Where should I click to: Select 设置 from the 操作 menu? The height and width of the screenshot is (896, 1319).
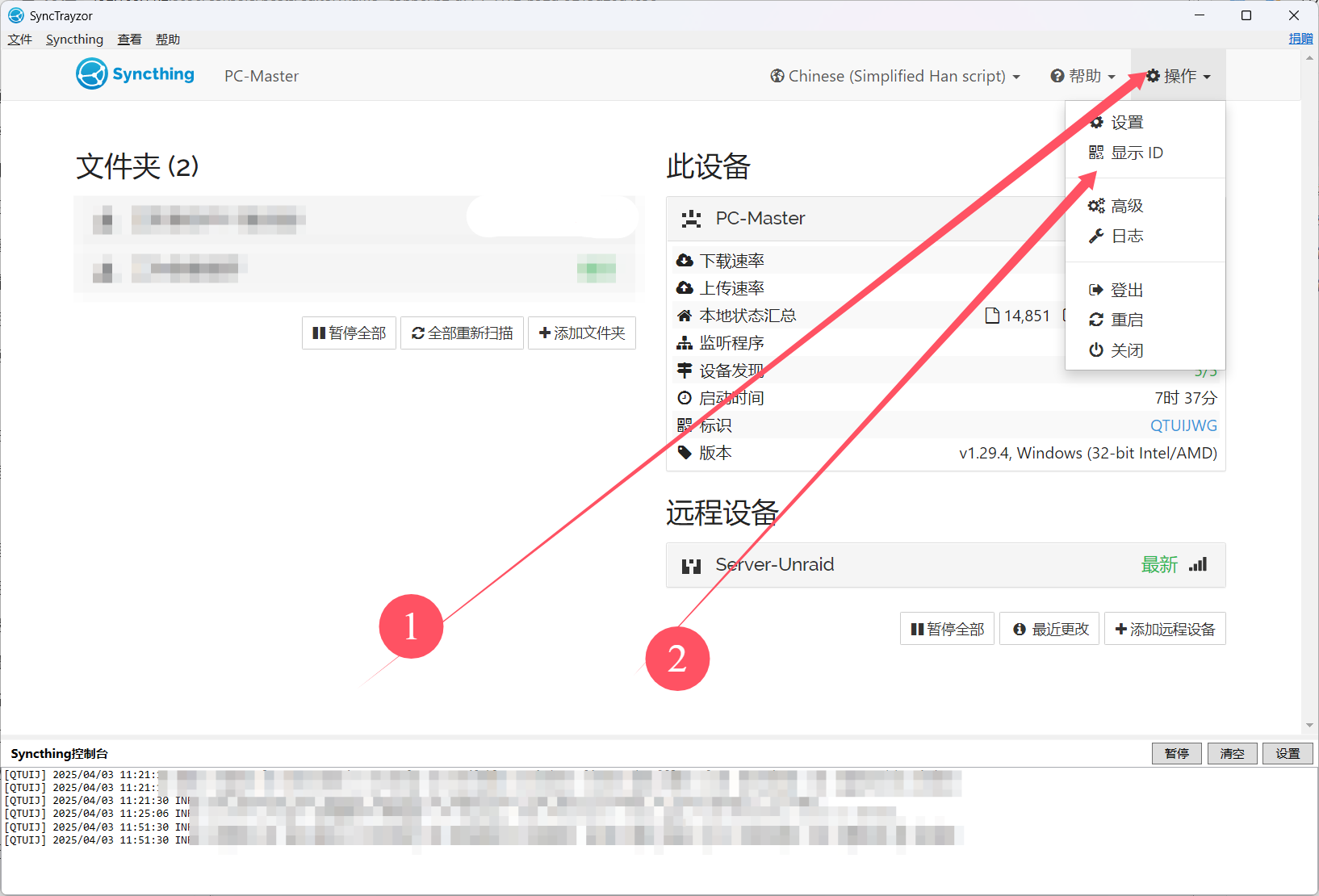tap(1127, 123)
